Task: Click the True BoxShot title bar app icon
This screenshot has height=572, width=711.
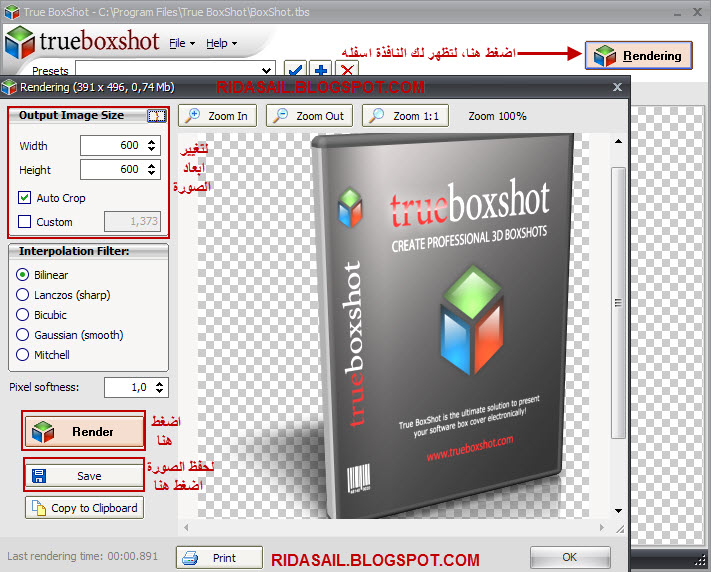Action: 12,12
